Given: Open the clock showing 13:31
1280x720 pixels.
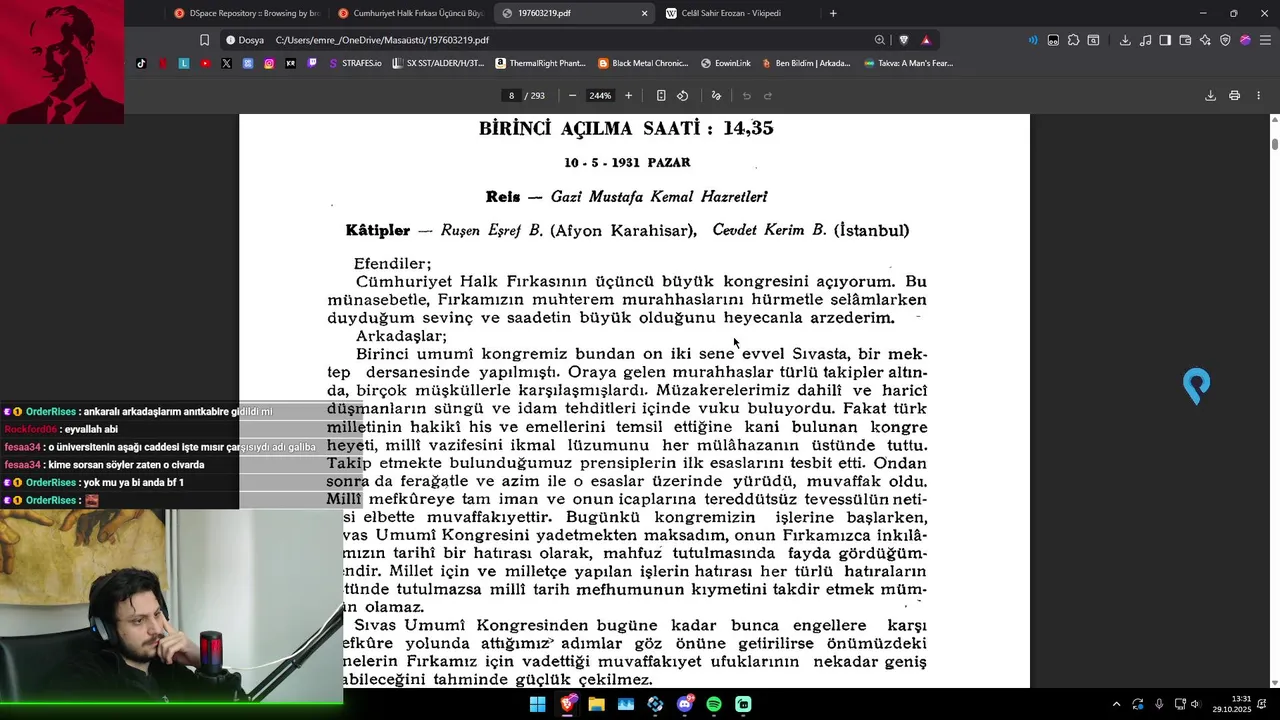Looking at the screenshot, I should click(x=1232, y=704).
